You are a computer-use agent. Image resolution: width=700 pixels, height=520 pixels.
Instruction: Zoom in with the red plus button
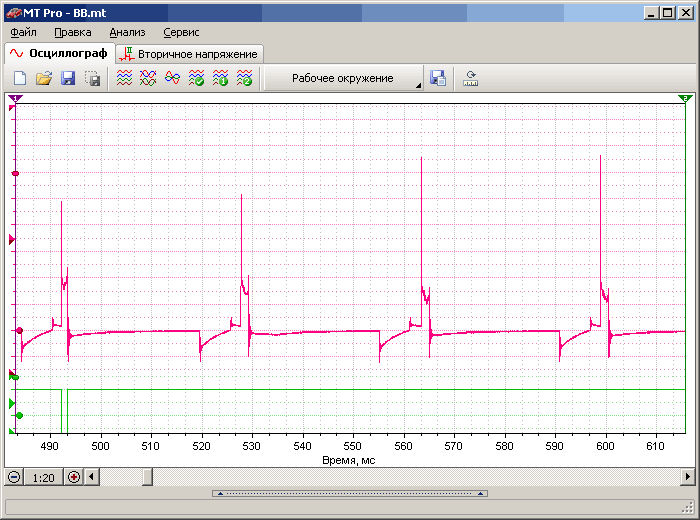[x=73, y=477]
